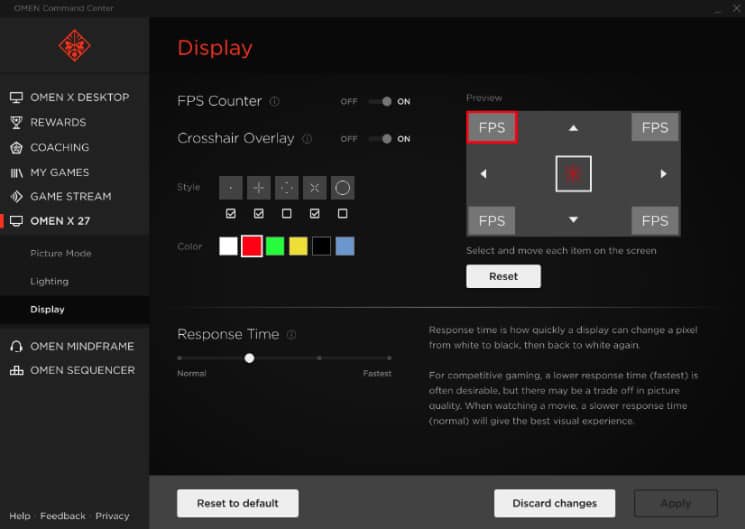Choose the circle crosshair style
Viewport: 745px width, 529px height.
click(x=343, y=187)
